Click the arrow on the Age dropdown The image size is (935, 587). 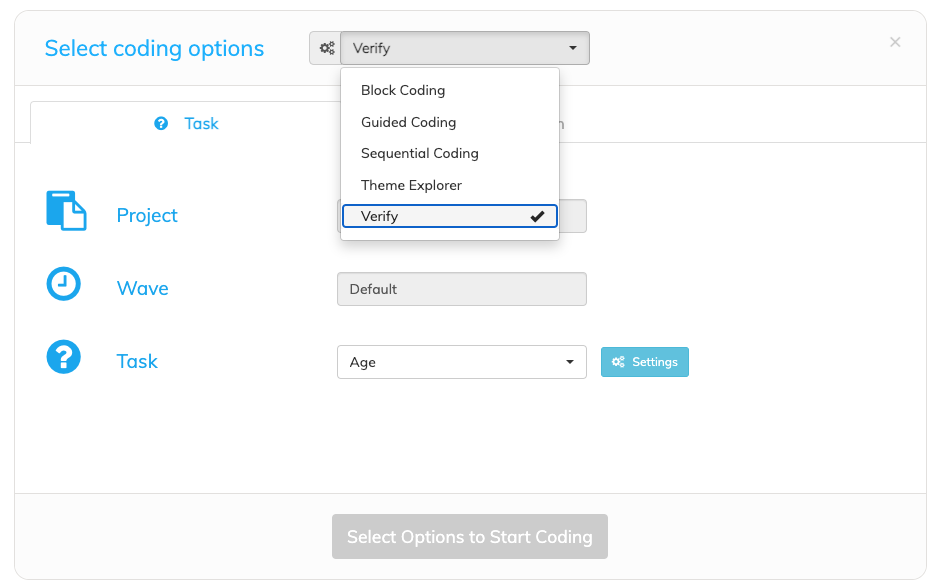click(x=570, y=362)
